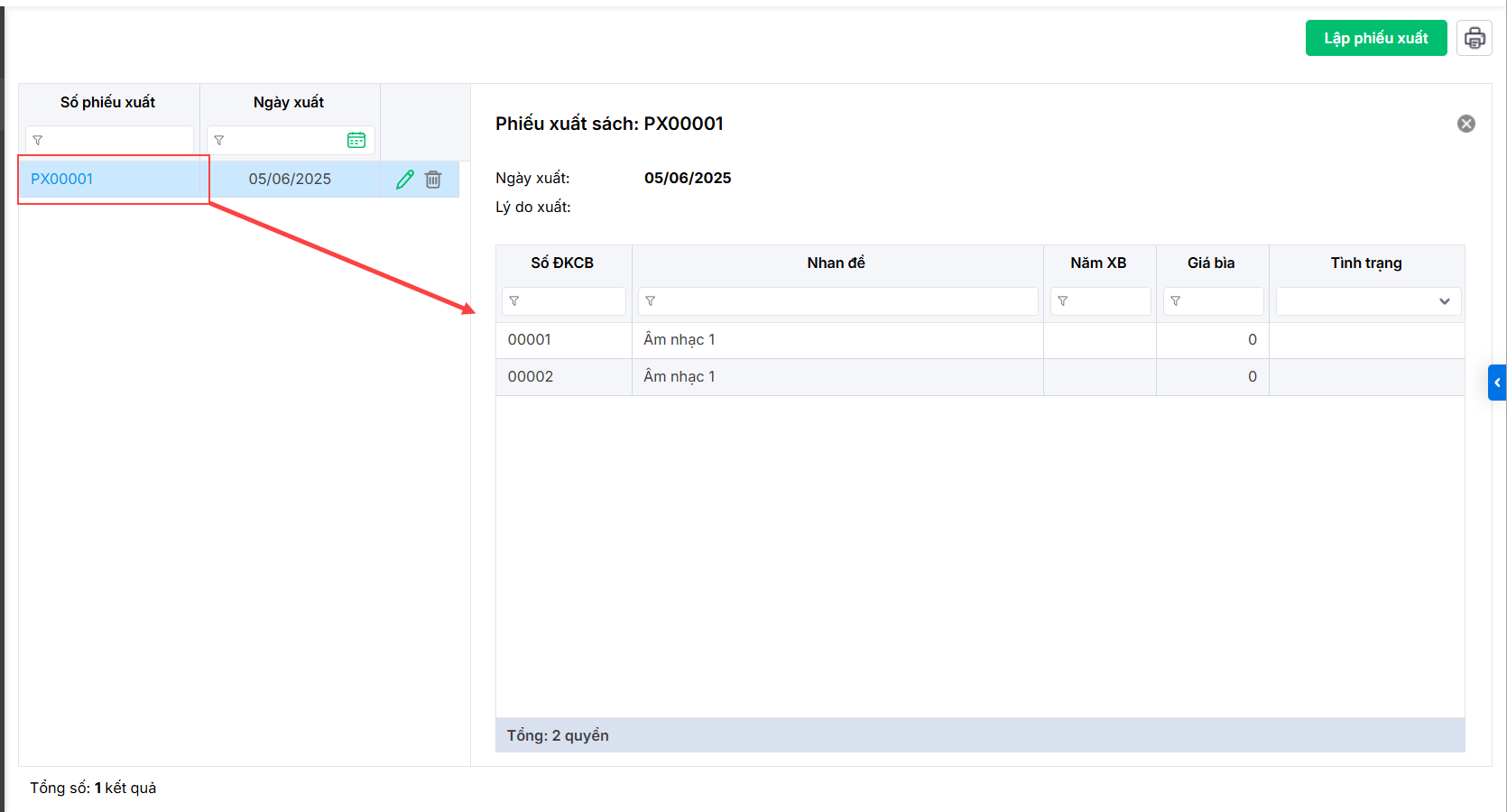Click the Tổng: 2 quyển footer text
1507x812 pixels.
558,735
